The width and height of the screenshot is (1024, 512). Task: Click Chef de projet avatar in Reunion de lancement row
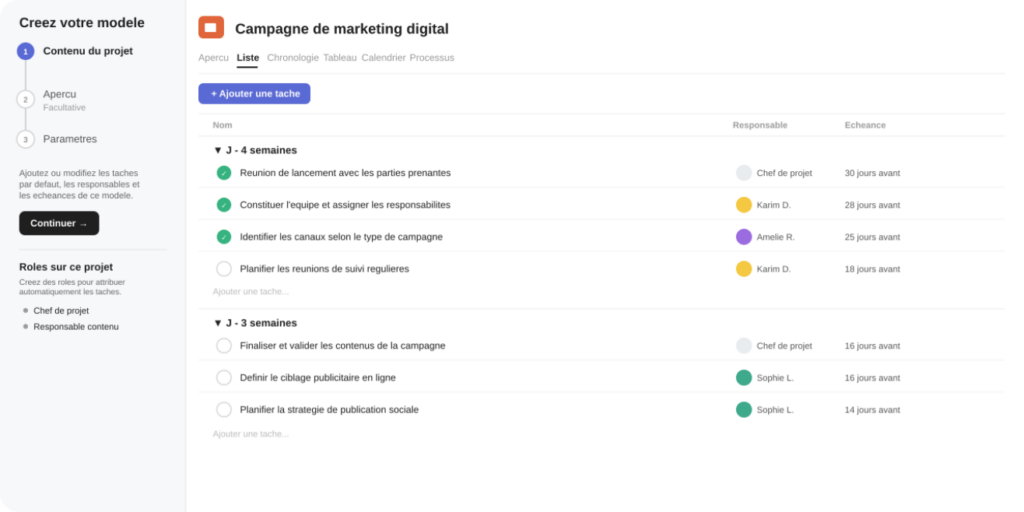[x=744, y=173]
